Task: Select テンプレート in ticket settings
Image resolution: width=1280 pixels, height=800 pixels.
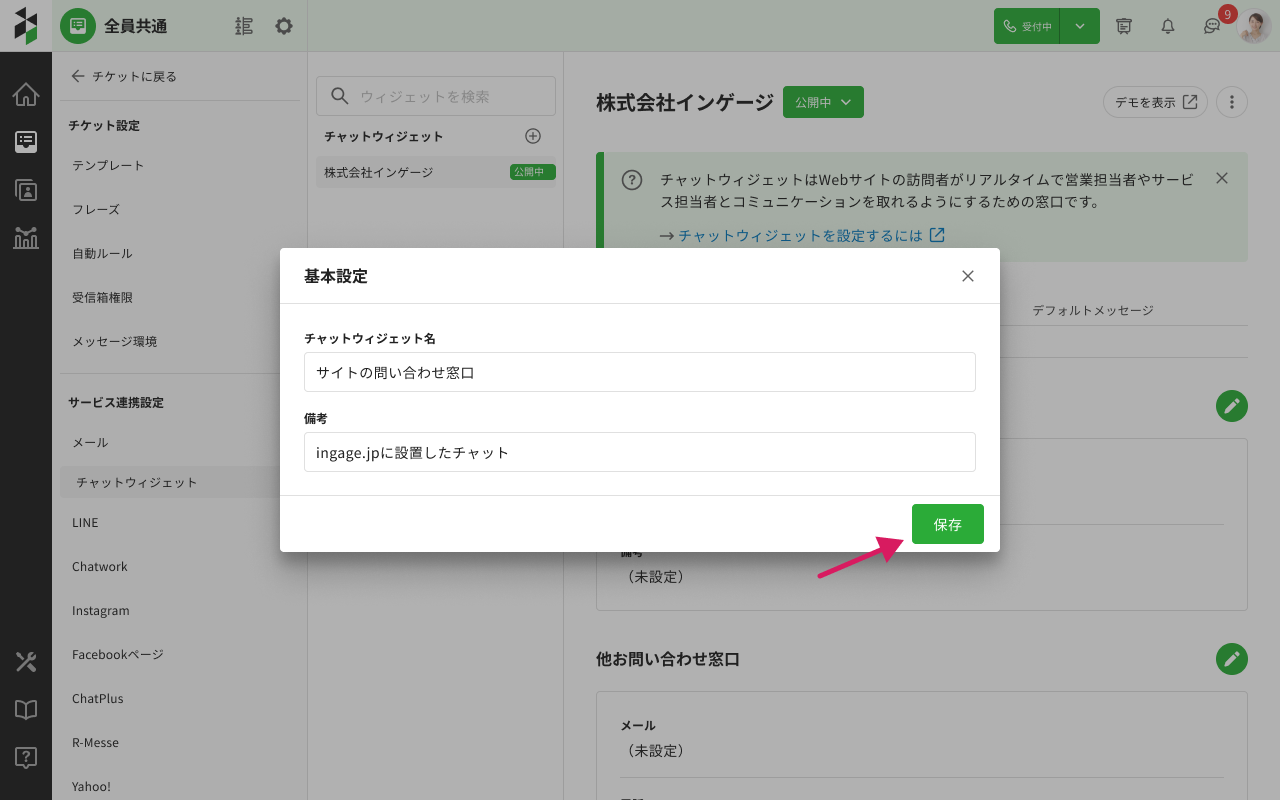Action: [108, 165]
